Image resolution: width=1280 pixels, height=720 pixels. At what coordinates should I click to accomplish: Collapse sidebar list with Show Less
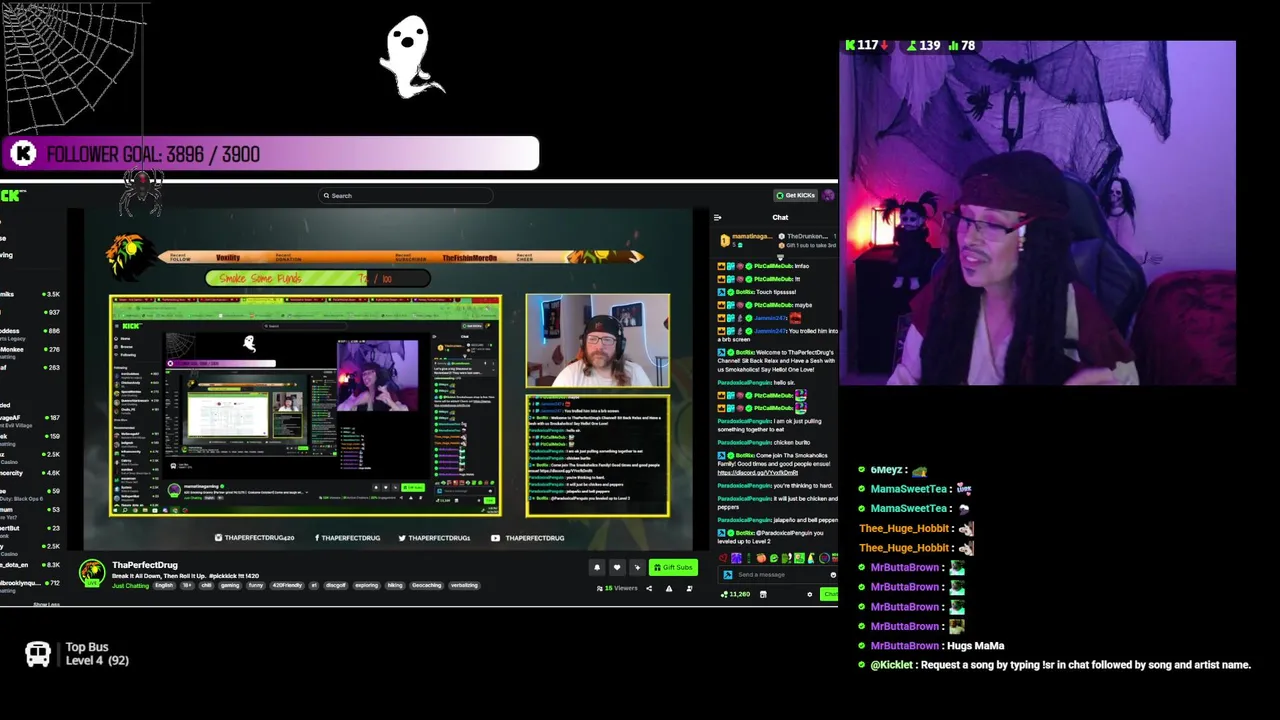tap(46, 604)
